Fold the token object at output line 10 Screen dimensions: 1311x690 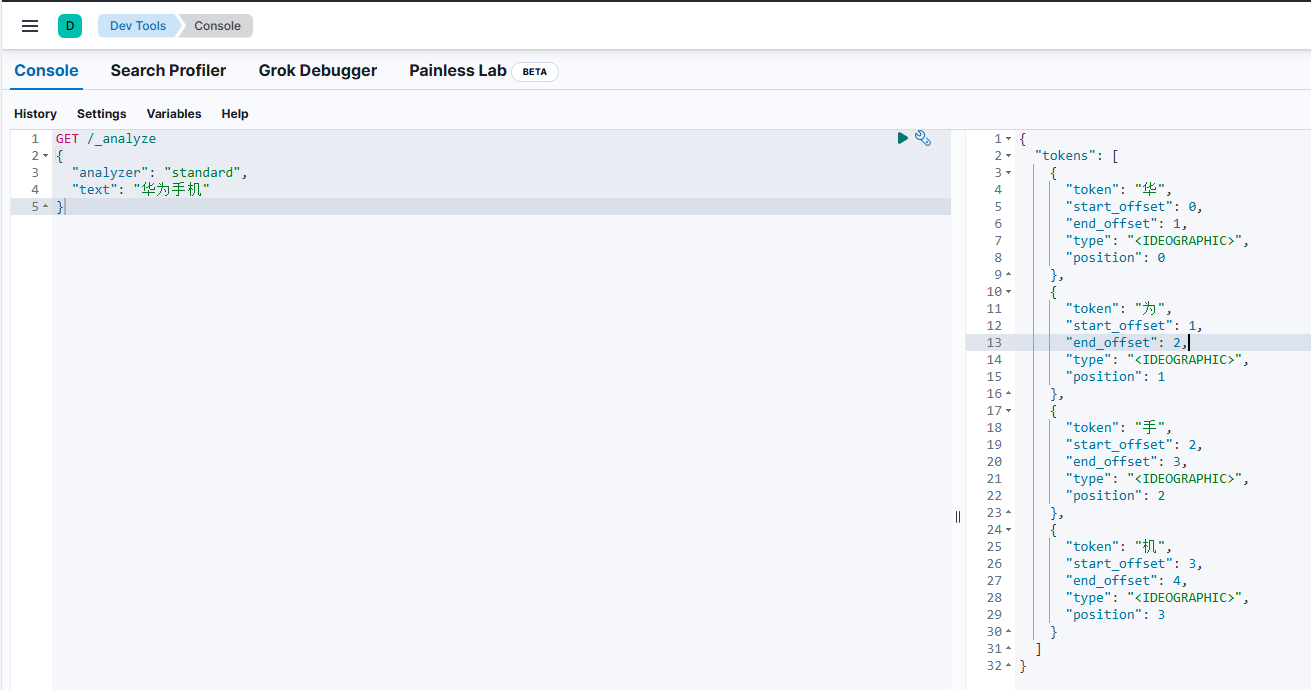click(1008, 292)
